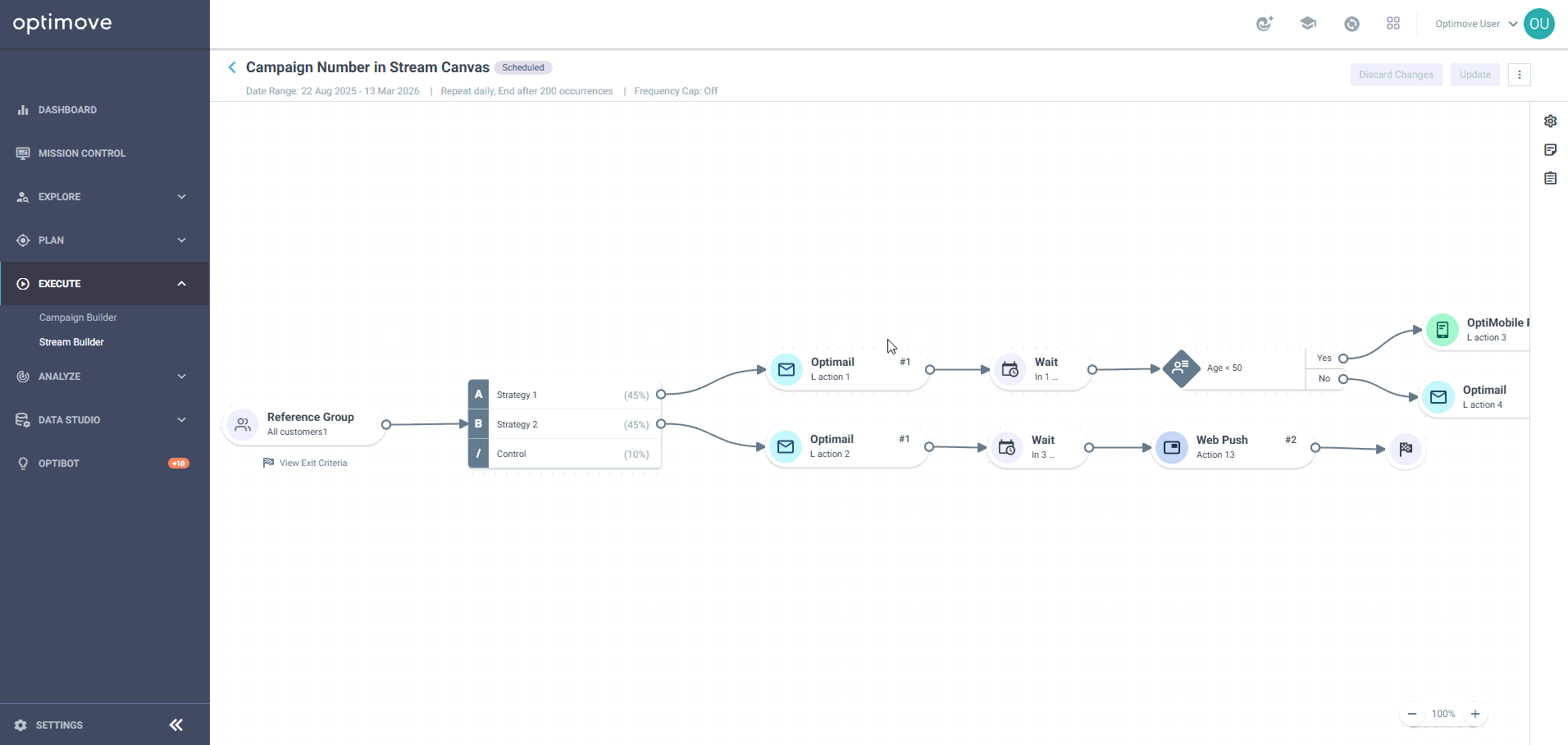Open the clipboard summary icon
This screenshot has height=745, width=1568.
(x=1550, y=178)
